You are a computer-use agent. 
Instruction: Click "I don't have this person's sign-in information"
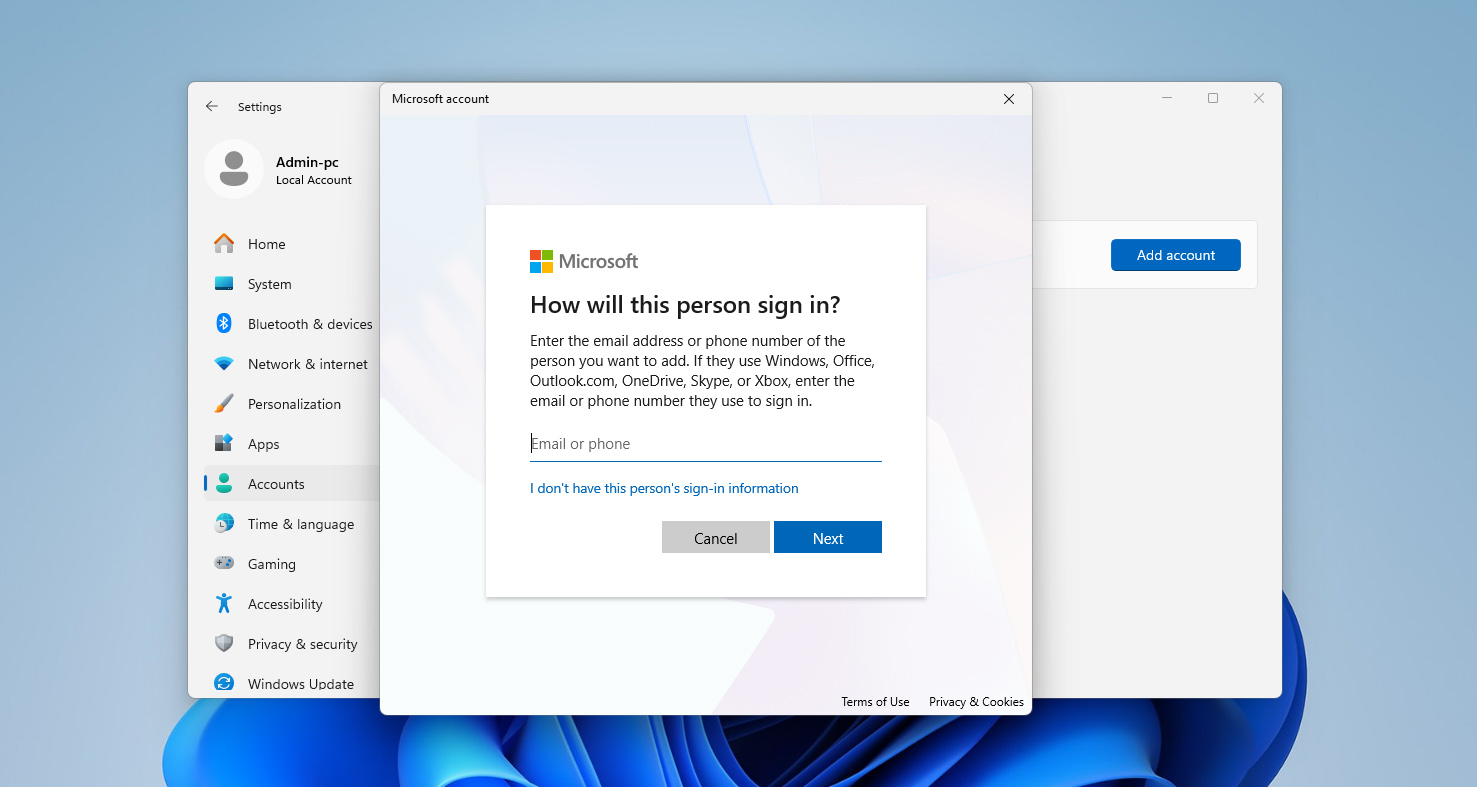[664, 489]
